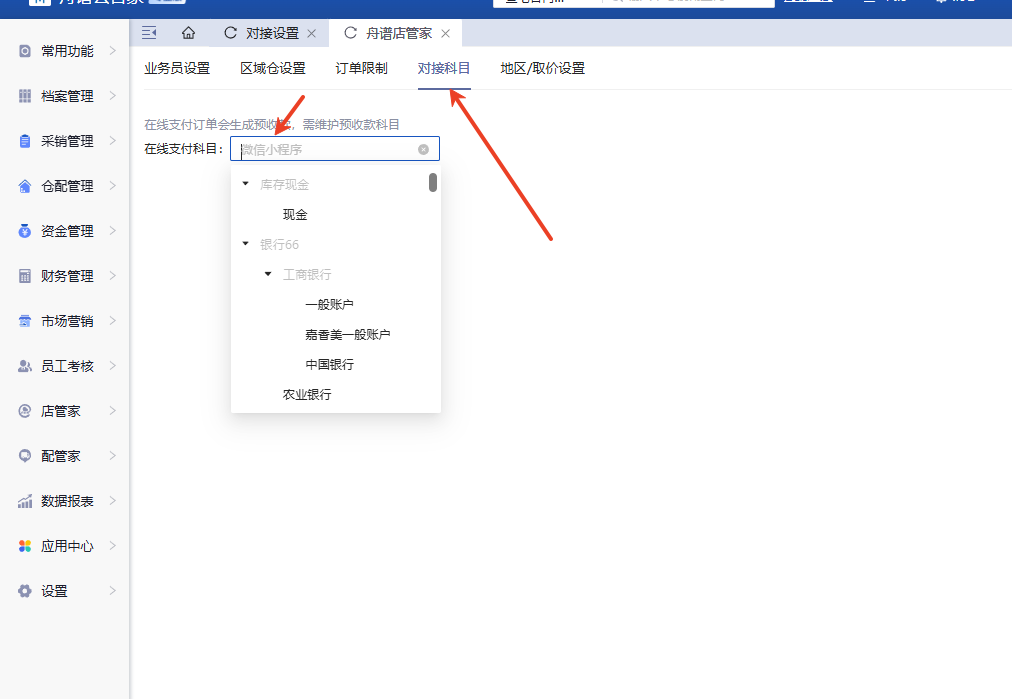Collapse the 工商银行 tree node
This screenshot has height=699, width=1012.
tap(268, 274)
